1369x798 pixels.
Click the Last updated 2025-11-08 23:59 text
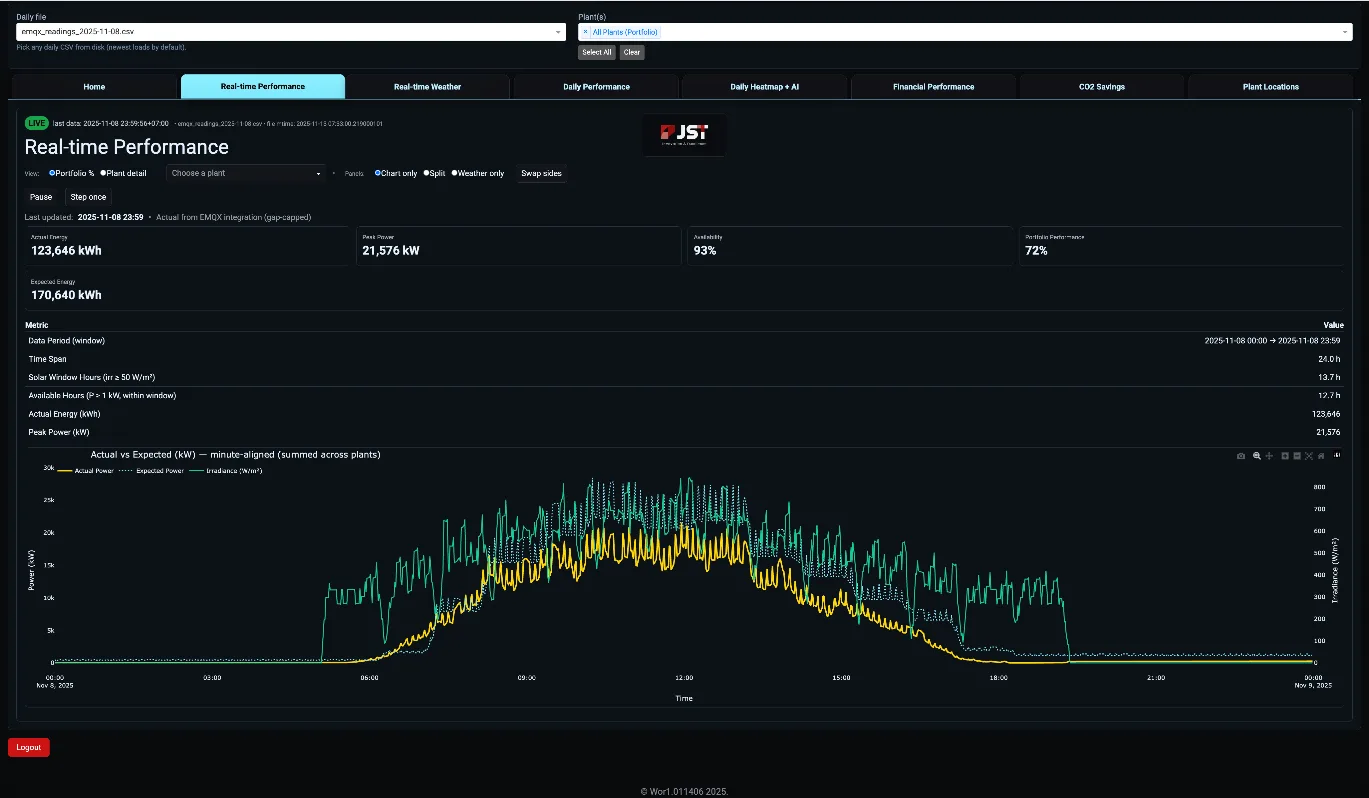point(84,216)
